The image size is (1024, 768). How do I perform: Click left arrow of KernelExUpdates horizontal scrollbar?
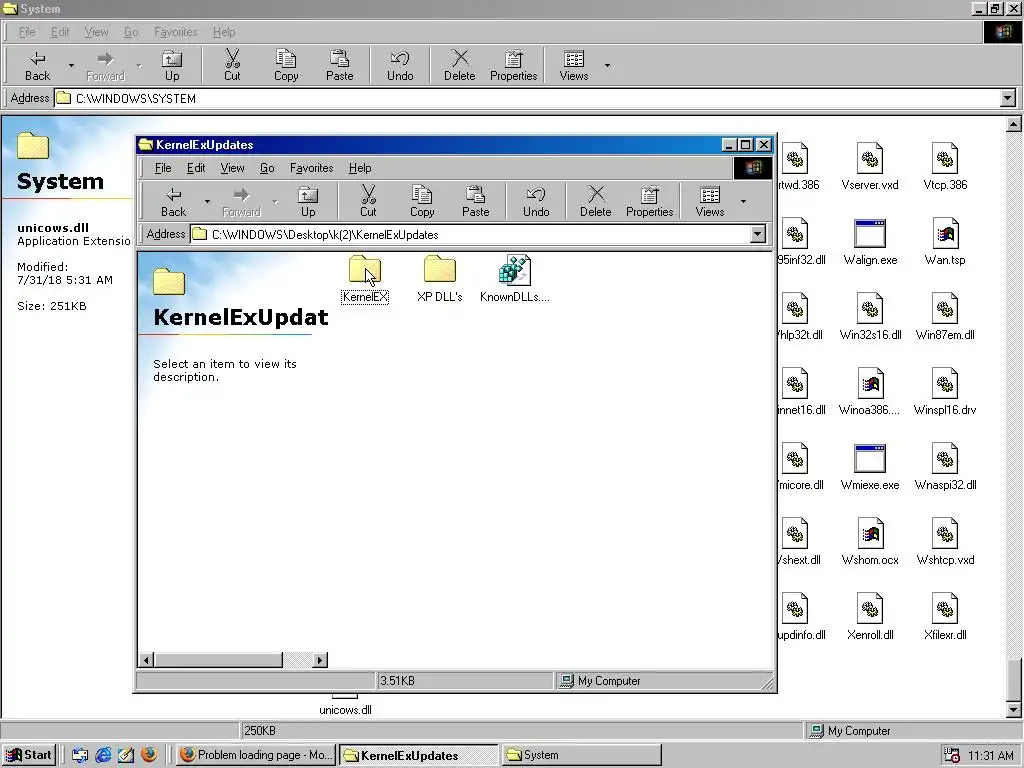coord(146,660)
